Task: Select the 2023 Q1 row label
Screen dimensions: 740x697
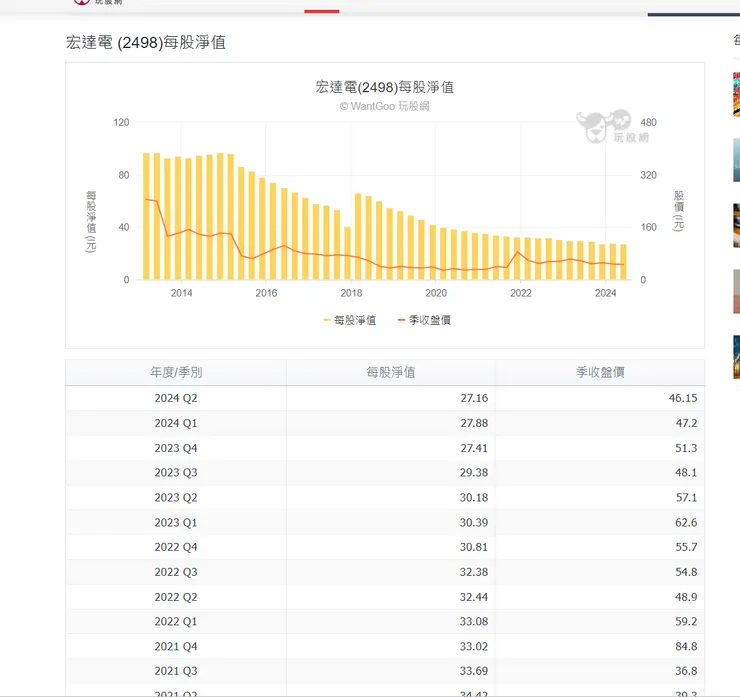Action: [176, 522]
